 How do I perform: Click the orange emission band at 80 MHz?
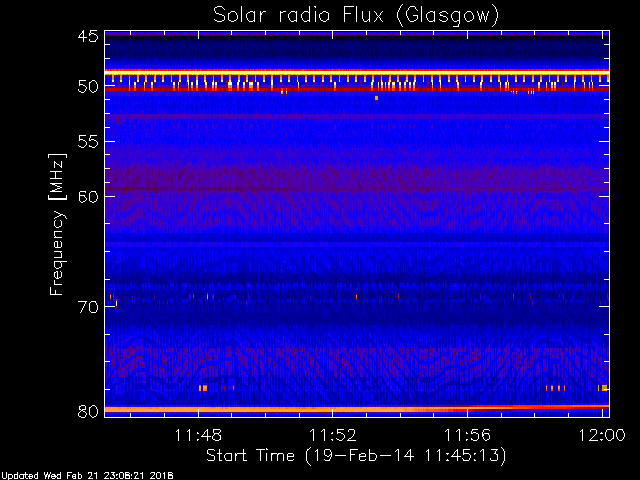click(x=357, y=409)
